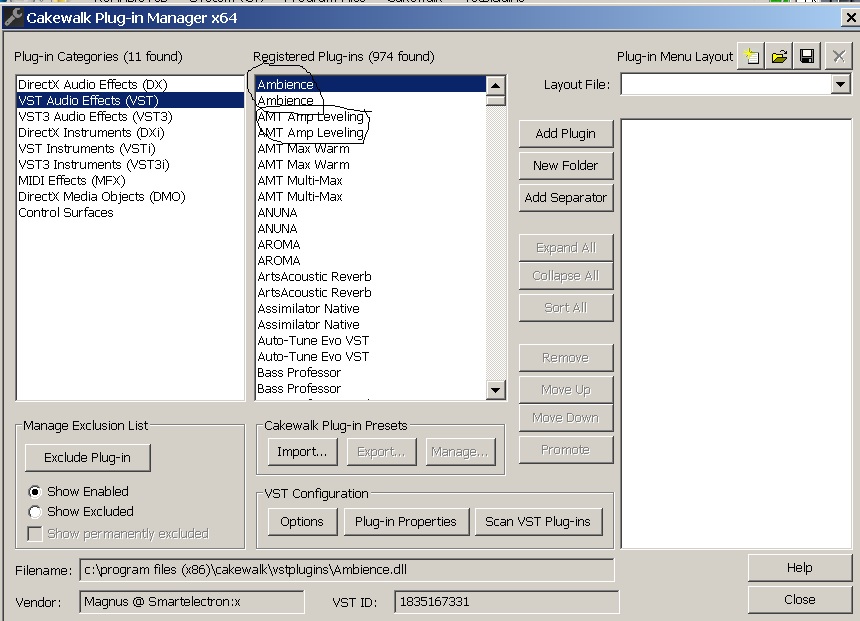The image size is (860, 621).
Task: Toggle Show permanently excluded checkbox
Action: [35, 534]
